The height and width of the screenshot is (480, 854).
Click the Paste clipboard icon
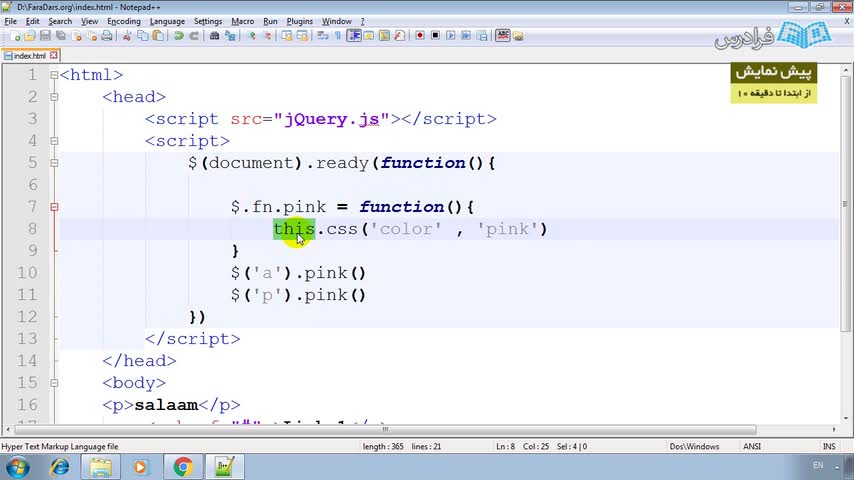coord(158,36)
